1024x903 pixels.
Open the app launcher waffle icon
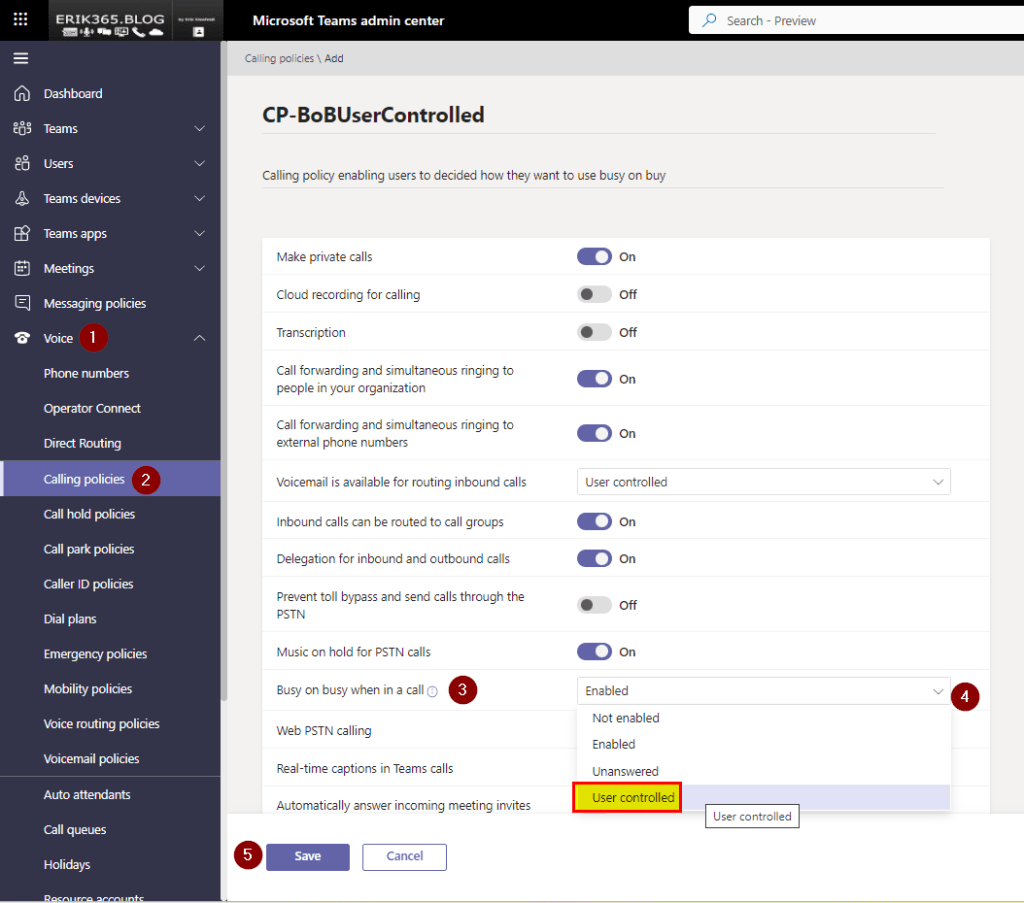click(21, 20)
